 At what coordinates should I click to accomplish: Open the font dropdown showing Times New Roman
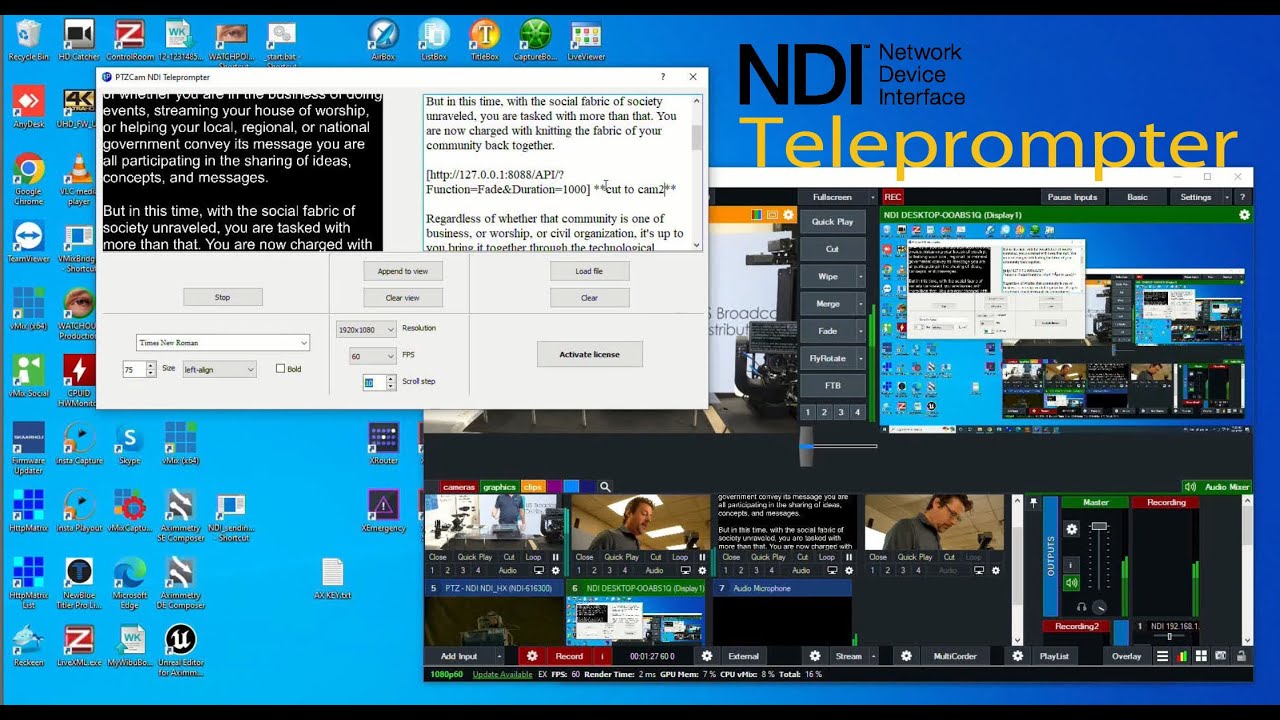(x=222, y=342)
